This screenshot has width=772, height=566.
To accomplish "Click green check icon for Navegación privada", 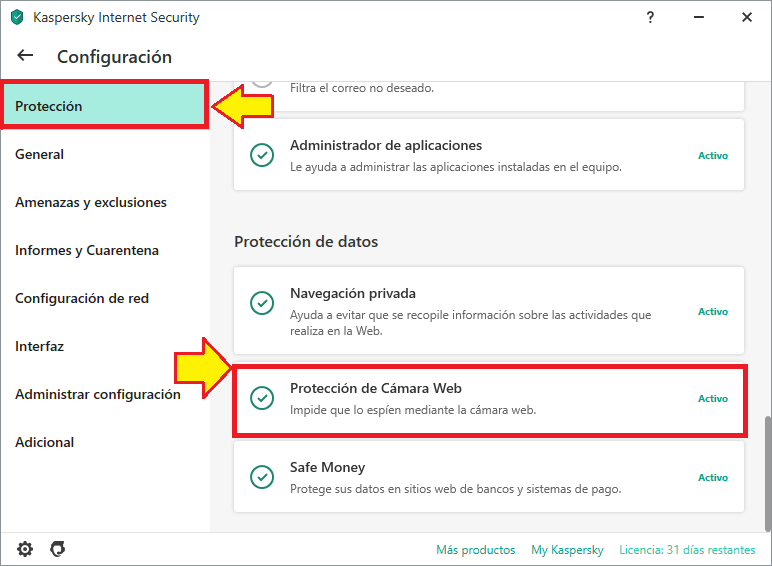I will pyautogui.click(x=261, y=303).
